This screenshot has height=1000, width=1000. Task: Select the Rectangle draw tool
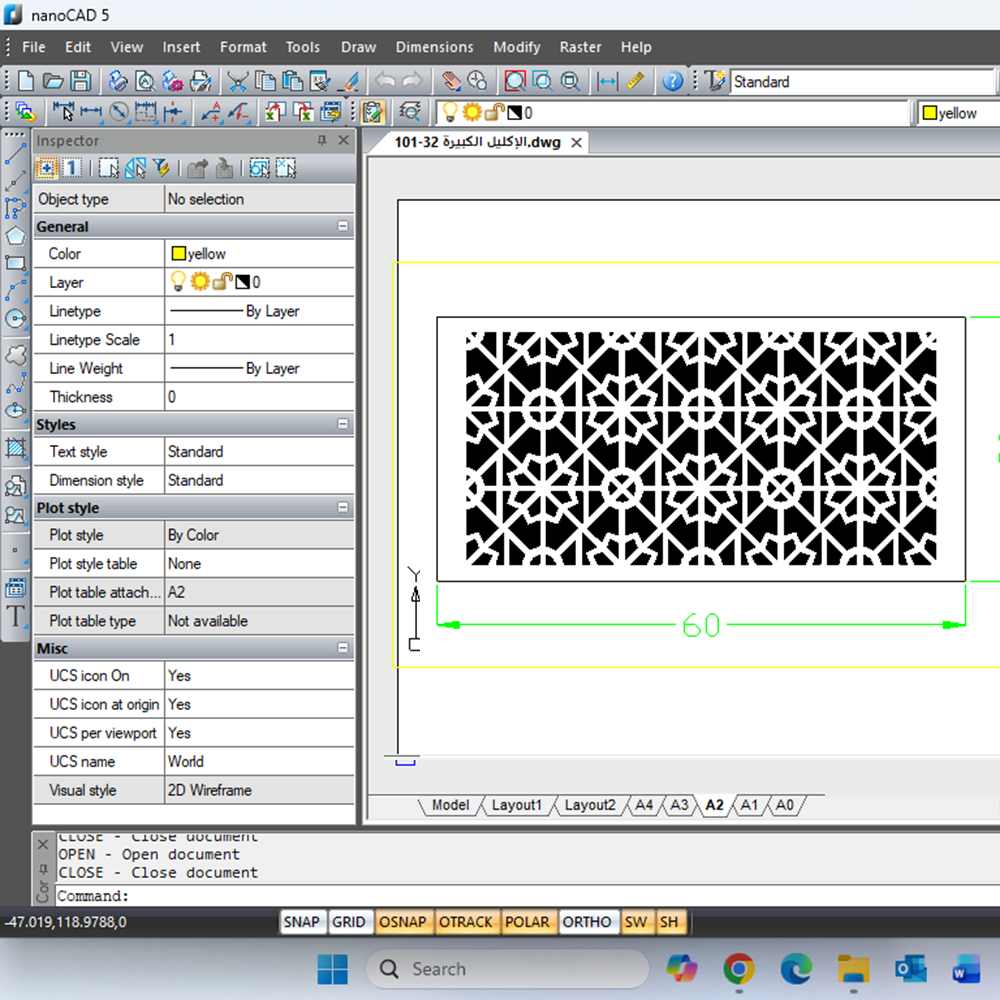click(x=15, y=264)
